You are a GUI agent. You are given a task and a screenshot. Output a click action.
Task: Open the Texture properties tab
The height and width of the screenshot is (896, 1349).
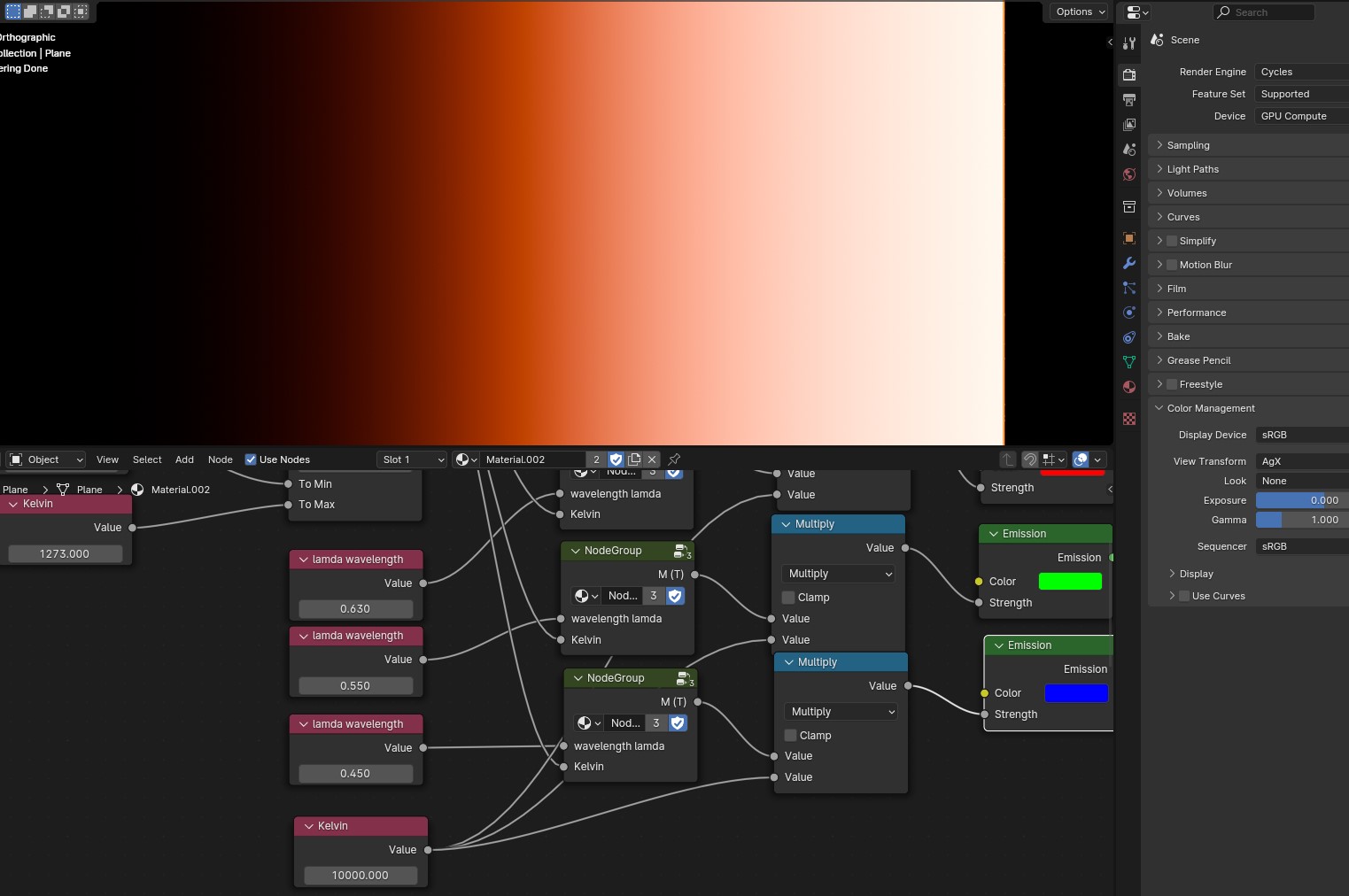pos(1129,419)
